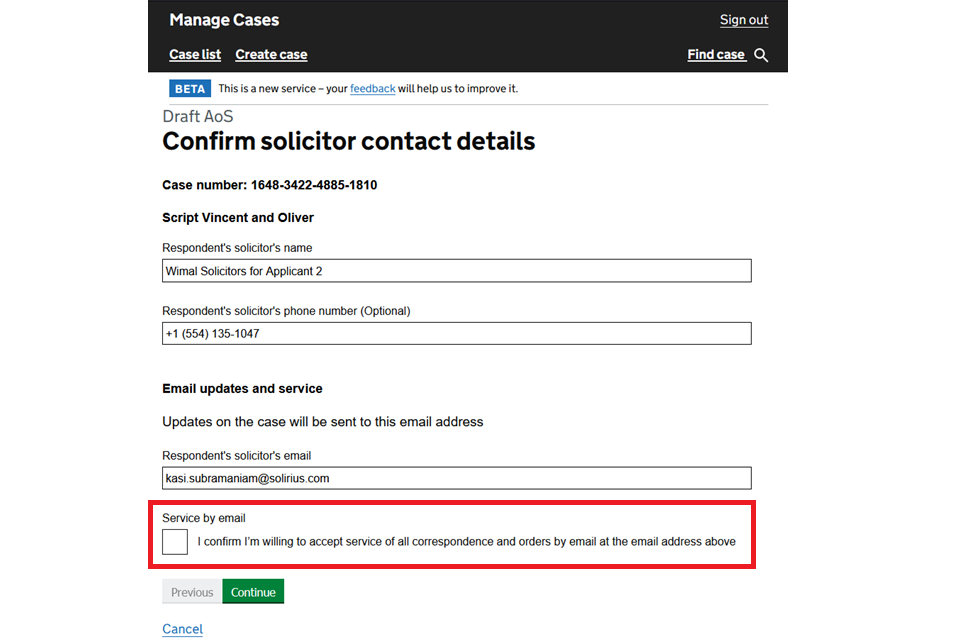The height and width of the screenshot is (640, 960).
Task: Click the search magnifier icon
Action: (761, 55)
